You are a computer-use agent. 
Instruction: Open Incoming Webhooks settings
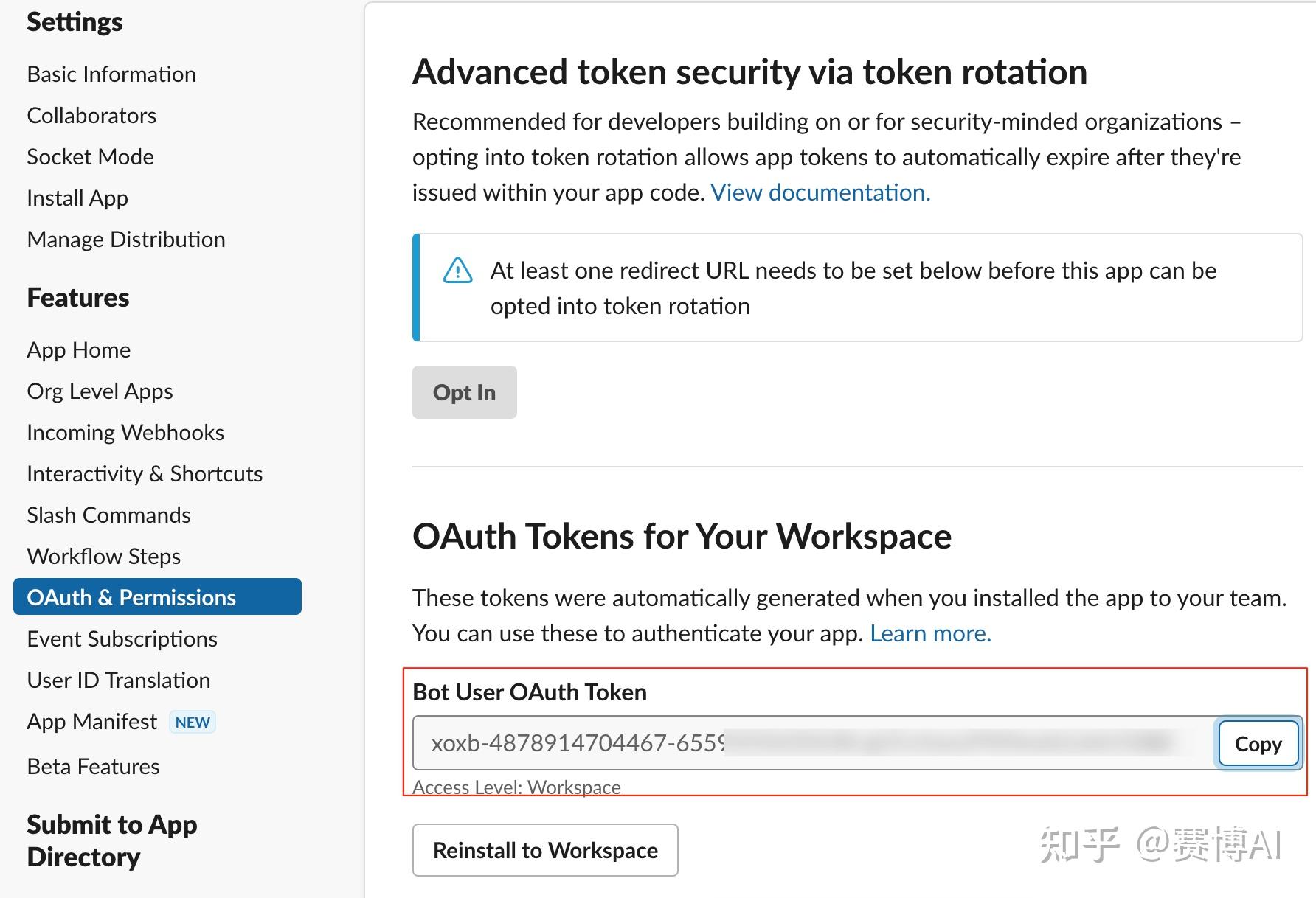point(125,433)
